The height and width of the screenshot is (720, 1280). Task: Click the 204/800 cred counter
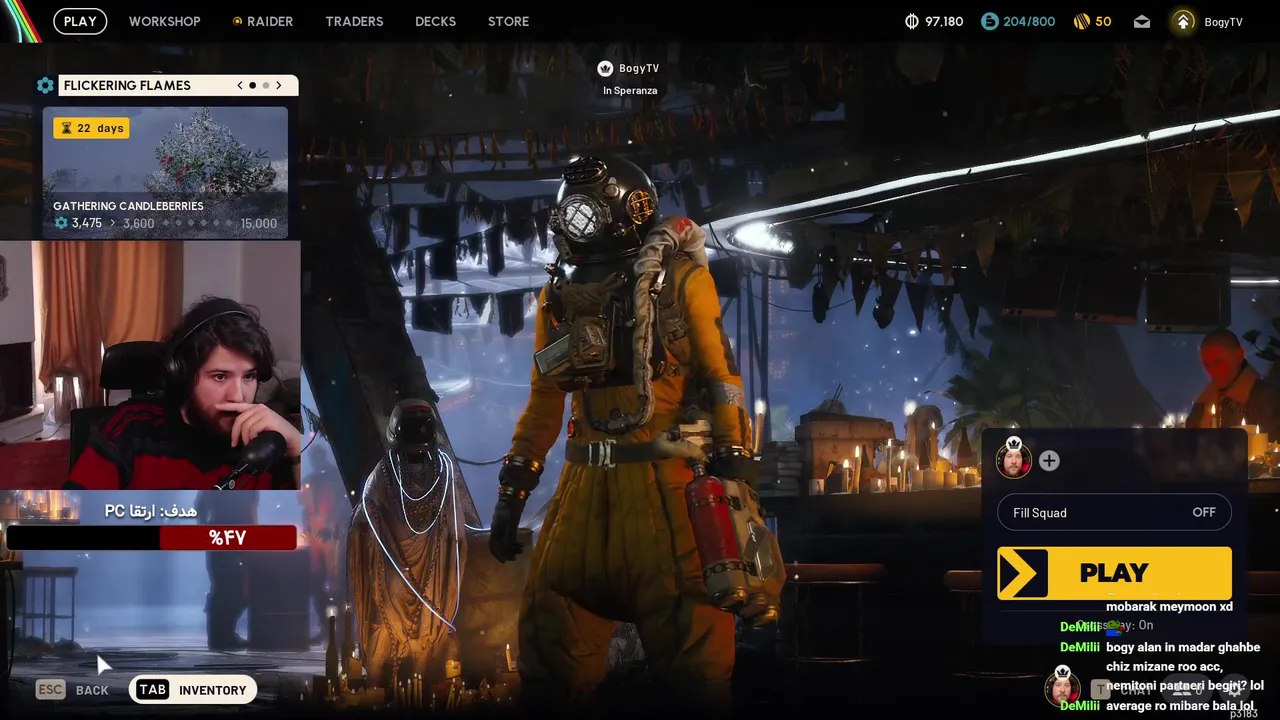1029,21
